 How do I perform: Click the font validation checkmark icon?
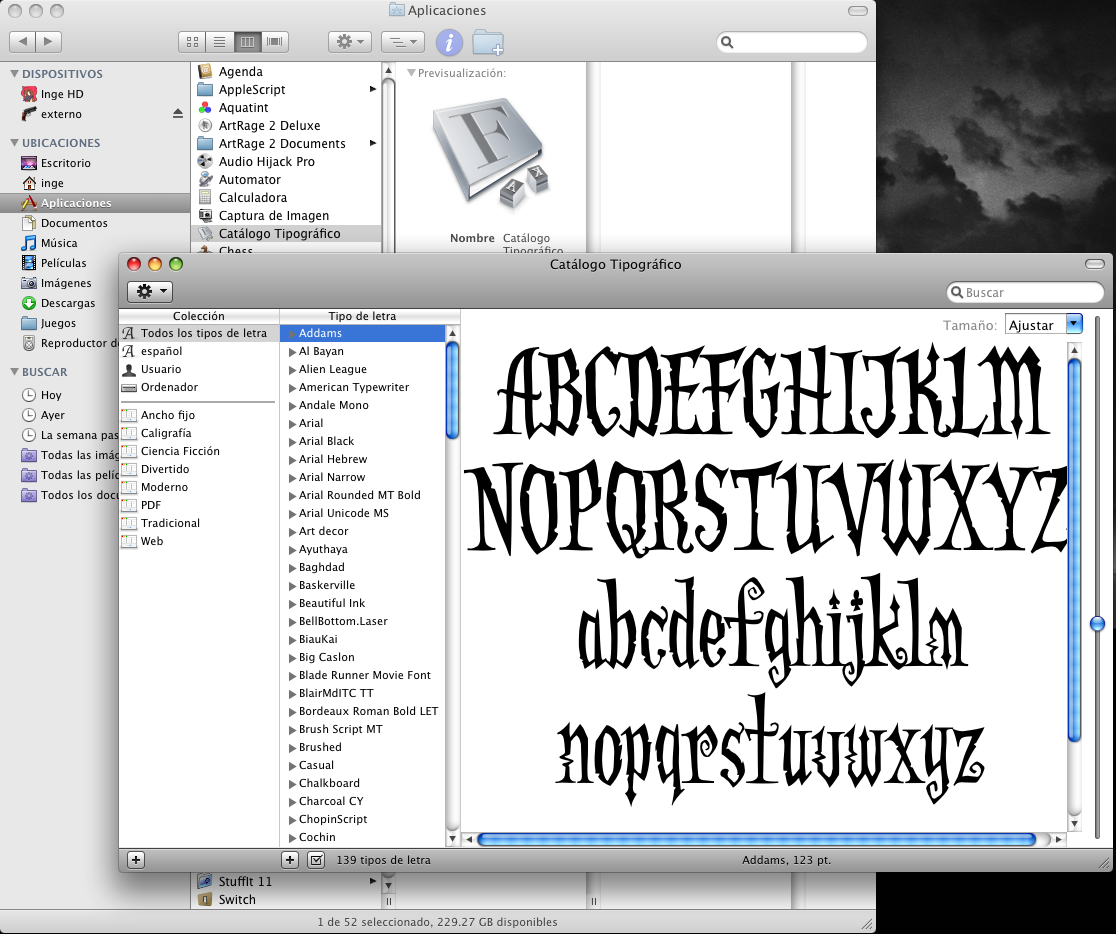coord(316,859)
